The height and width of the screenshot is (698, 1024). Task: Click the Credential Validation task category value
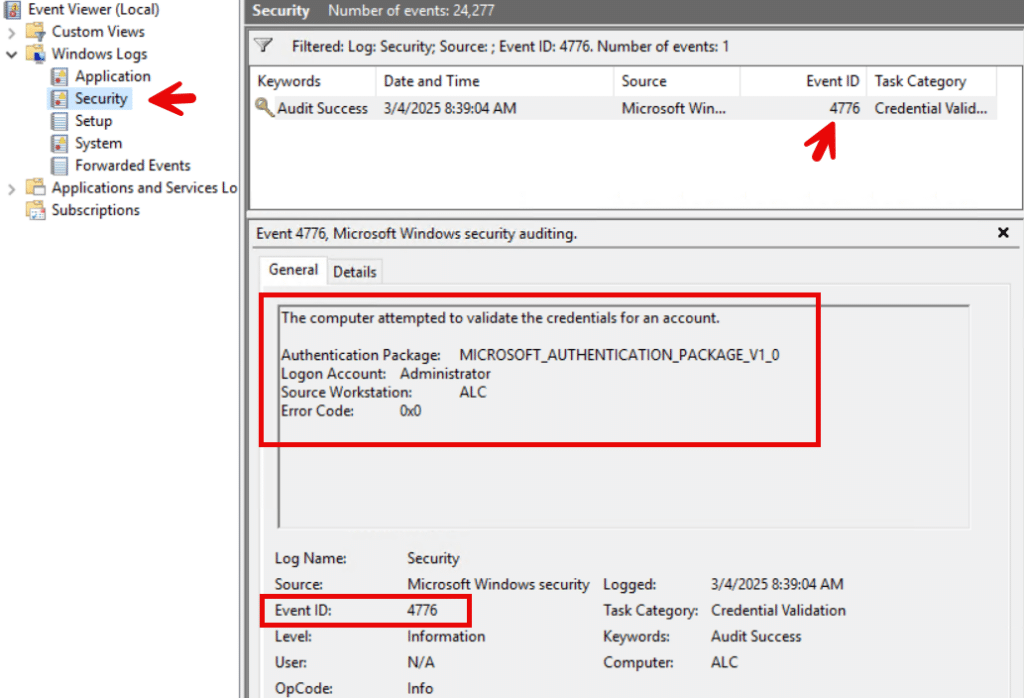[778, 610]
